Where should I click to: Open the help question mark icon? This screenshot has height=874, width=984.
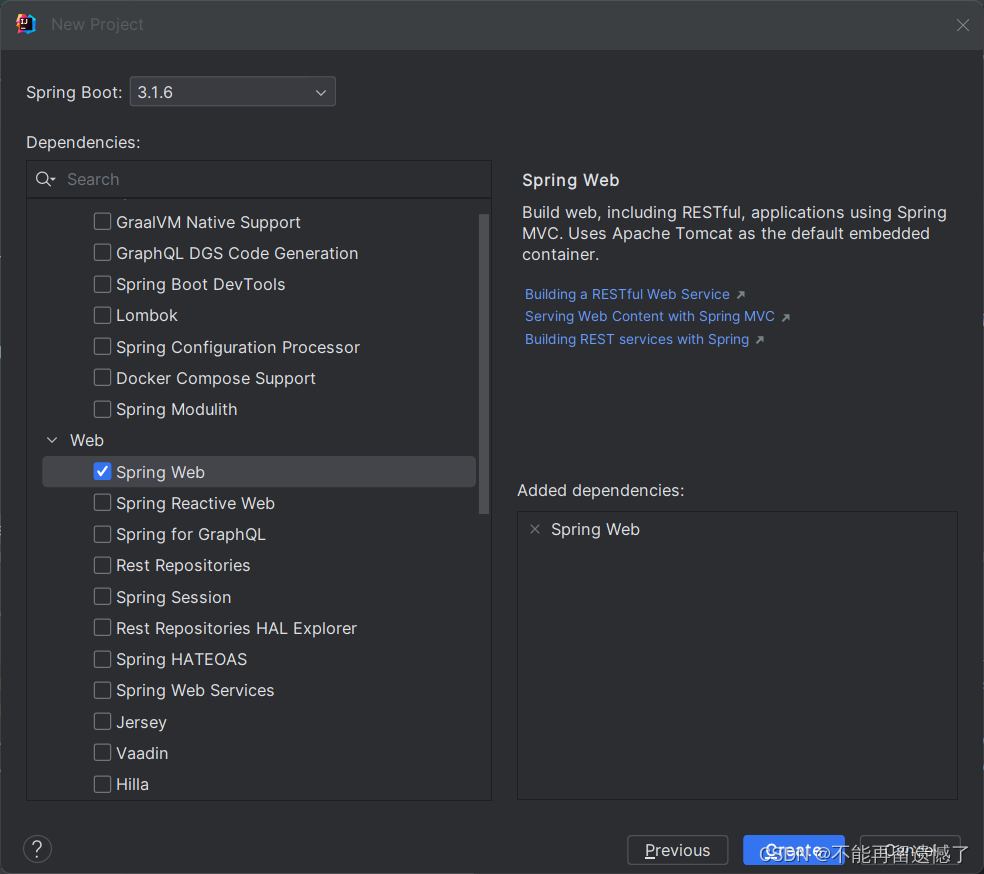(x=37, y=849)
